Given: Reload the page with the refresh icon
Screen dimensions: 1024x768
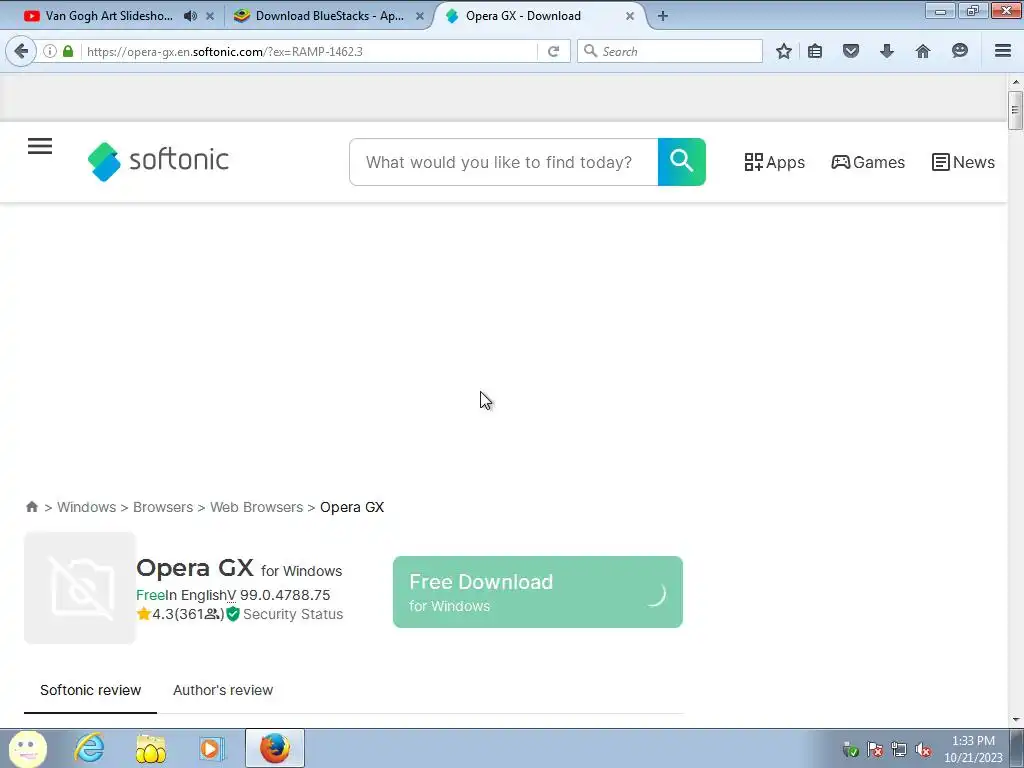Looking at the screenshot, I should click(554, 51).
